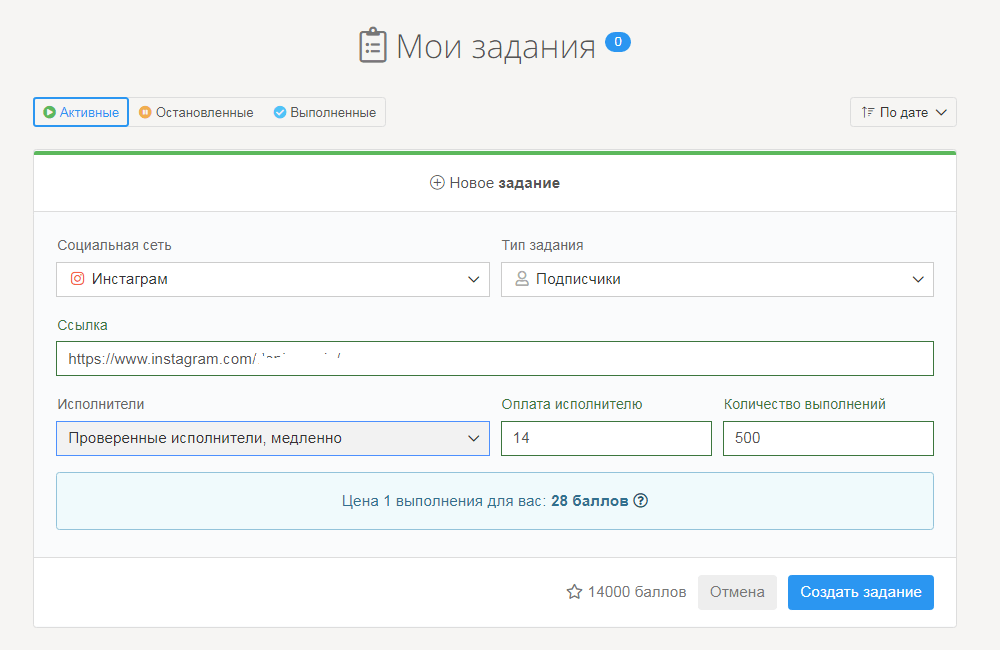Image resolution: width=1000 pixels, height=650 pixels.
Task: Click the plus icon next to Новое задание
Action: (437, 183)
